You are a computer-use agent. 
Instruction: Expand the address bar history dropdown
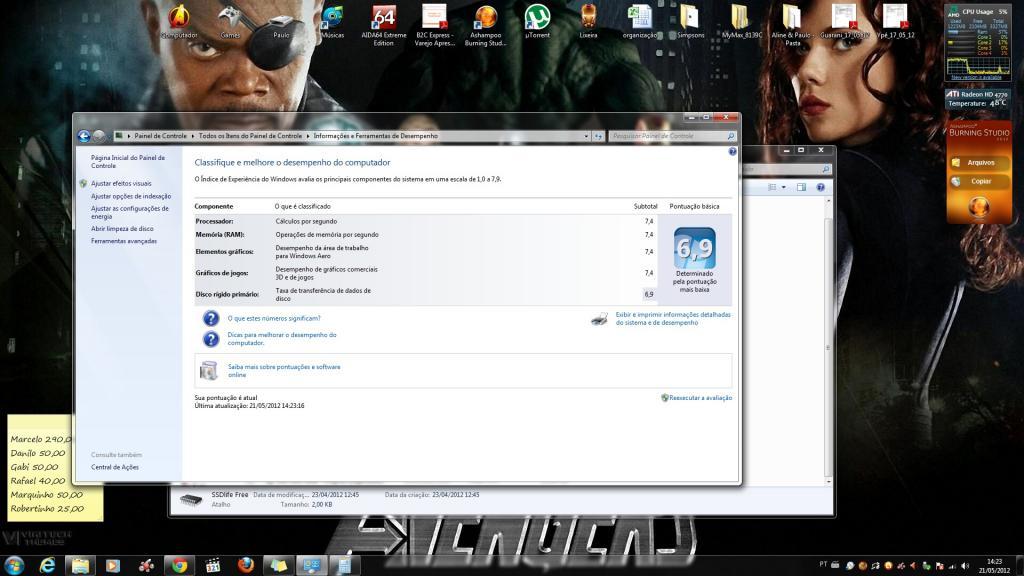click(586, 136)
